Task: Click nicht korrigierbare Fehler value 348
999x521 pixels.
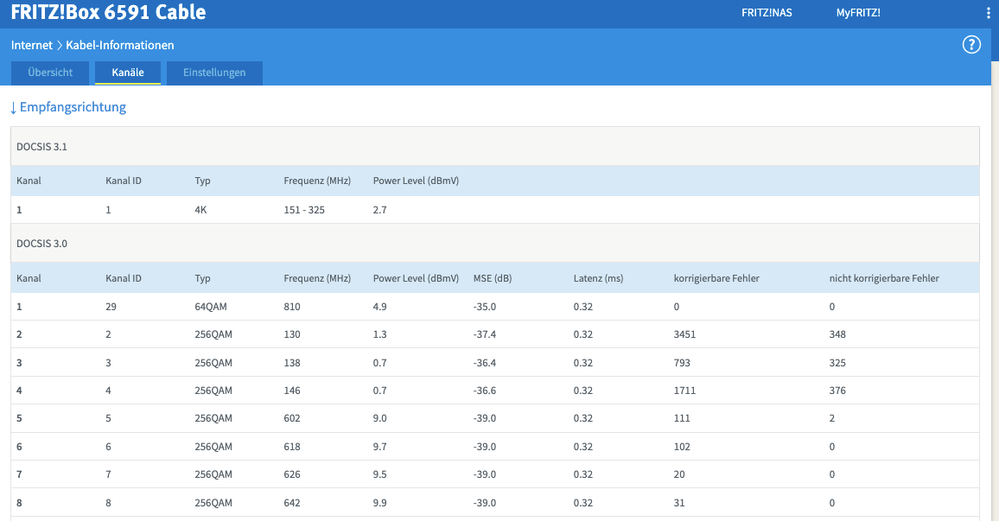Action: coord(837,334)
